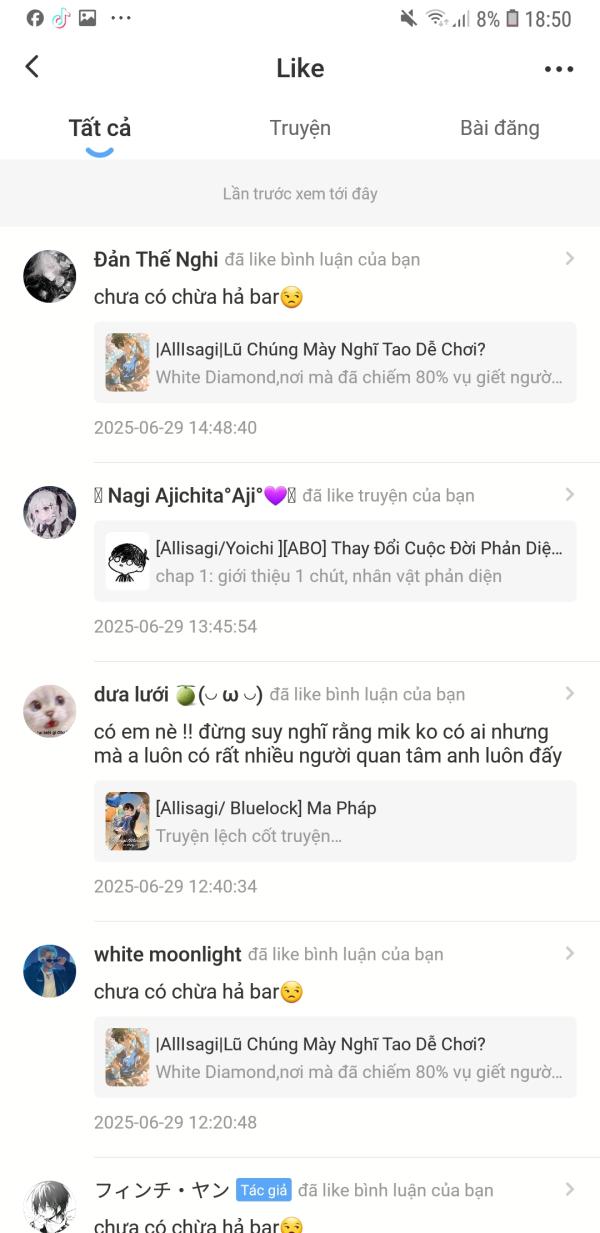
Task: Tap the Facebook notification icon in status bar
Action: point(35,18)
